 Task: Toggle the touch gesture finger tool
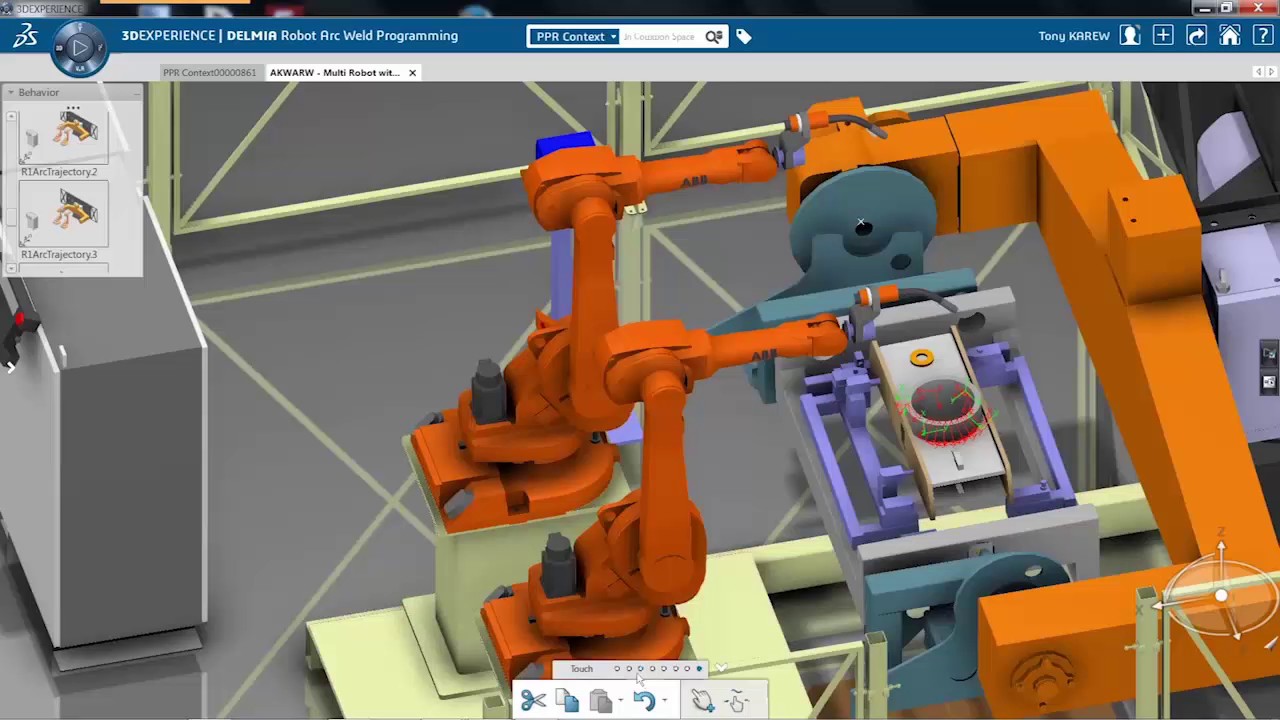point(738,700)
